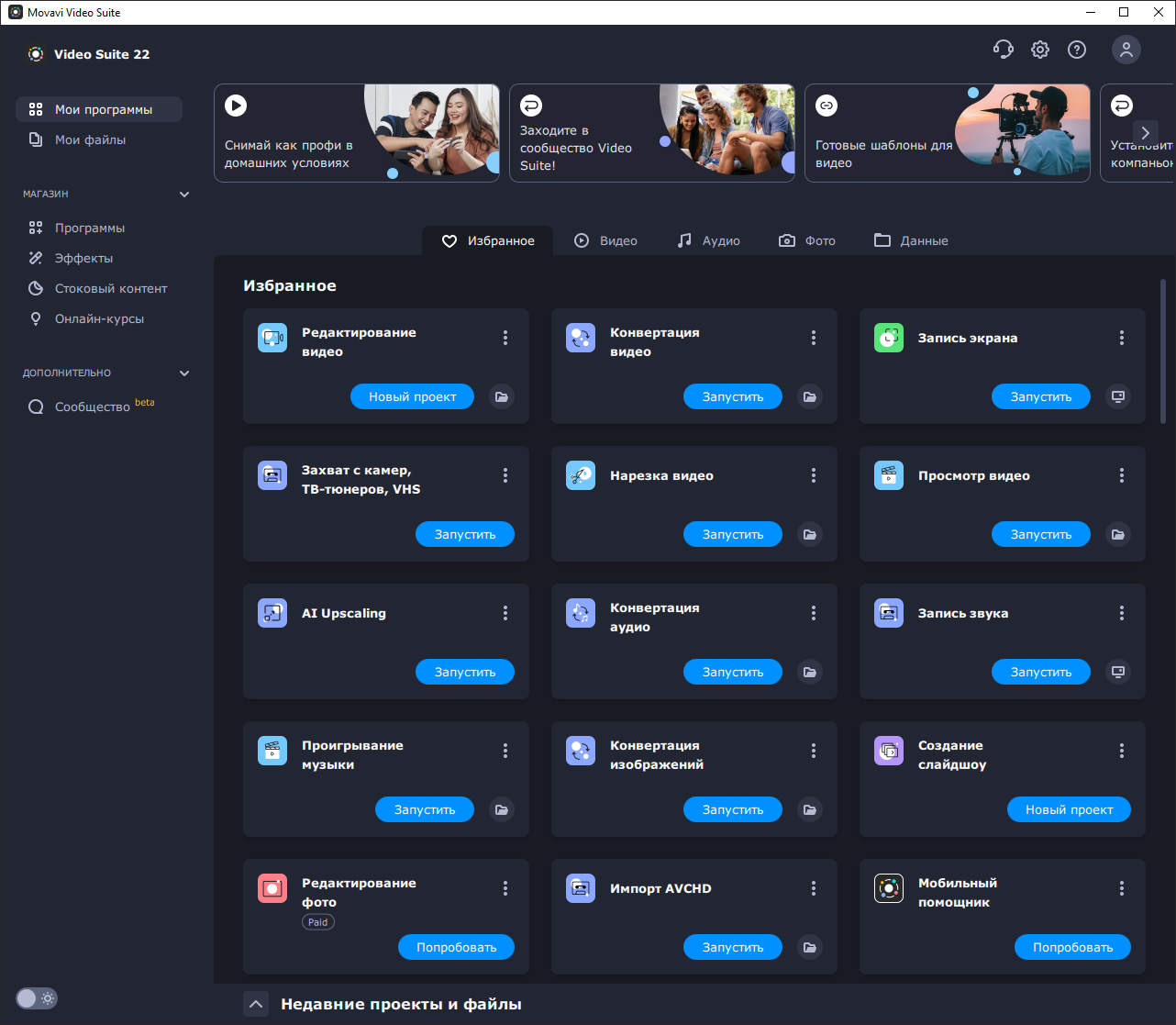
Task: Open Онлайн-курсы in sidebar
Action: (x=99, y=318)
